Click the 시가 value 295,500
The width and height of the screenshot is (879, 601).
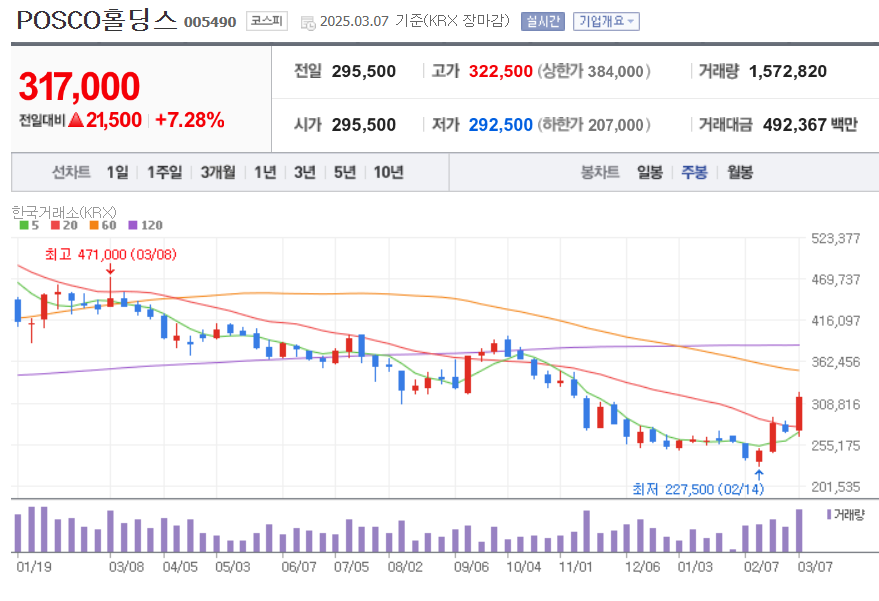point(364,124)
